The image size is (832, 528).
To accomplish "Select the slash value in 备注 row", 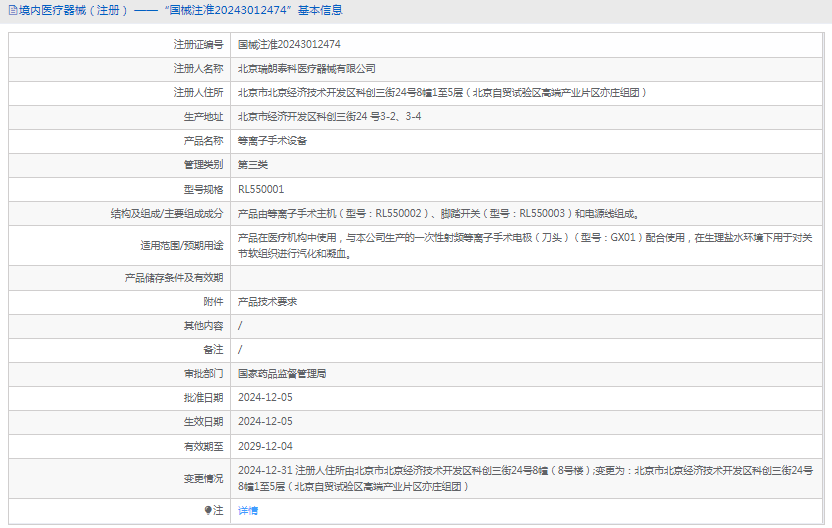I will coord(240,350).
